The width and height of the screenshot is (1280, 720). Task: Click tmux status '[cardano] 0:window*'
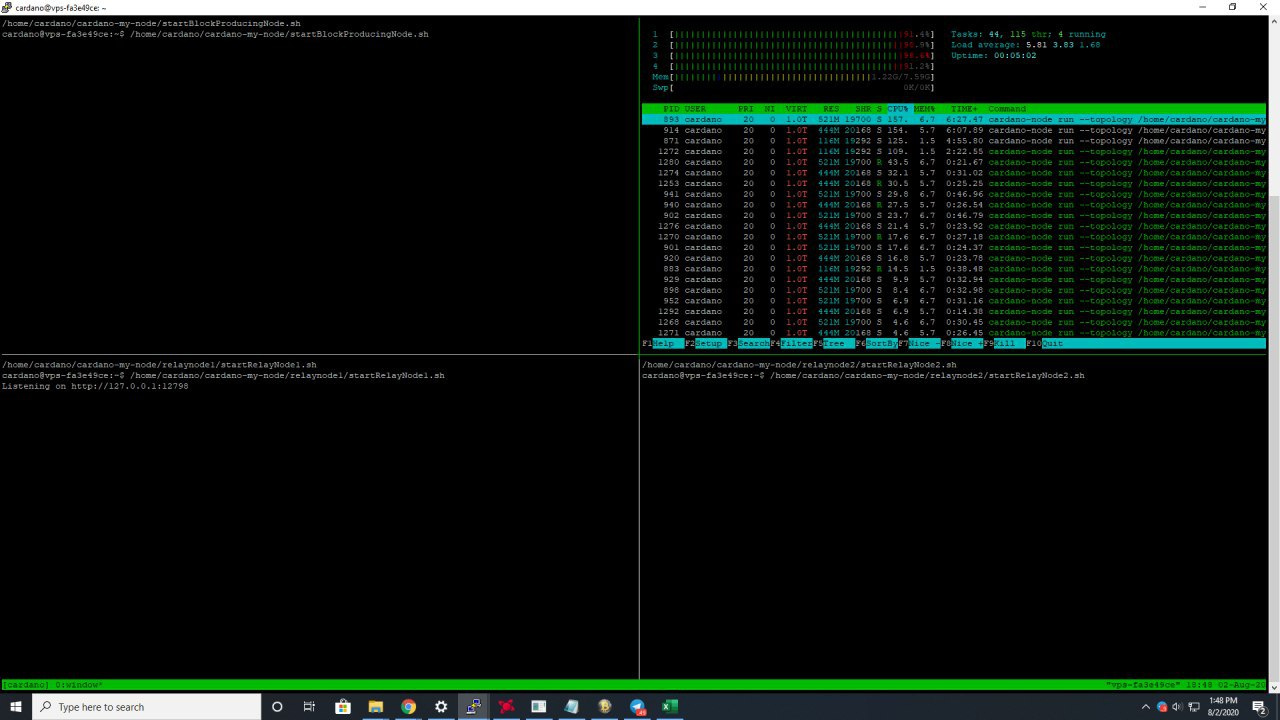click(52, 685)
